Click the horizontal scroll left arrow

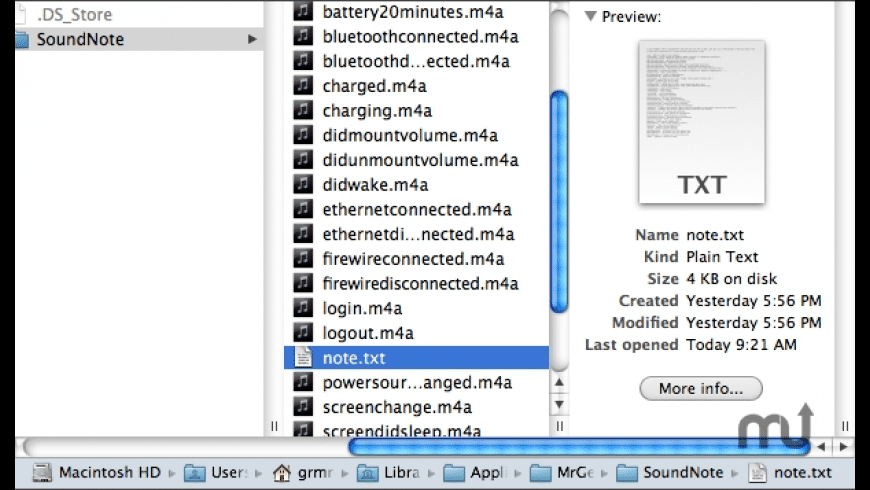[822, 446]
